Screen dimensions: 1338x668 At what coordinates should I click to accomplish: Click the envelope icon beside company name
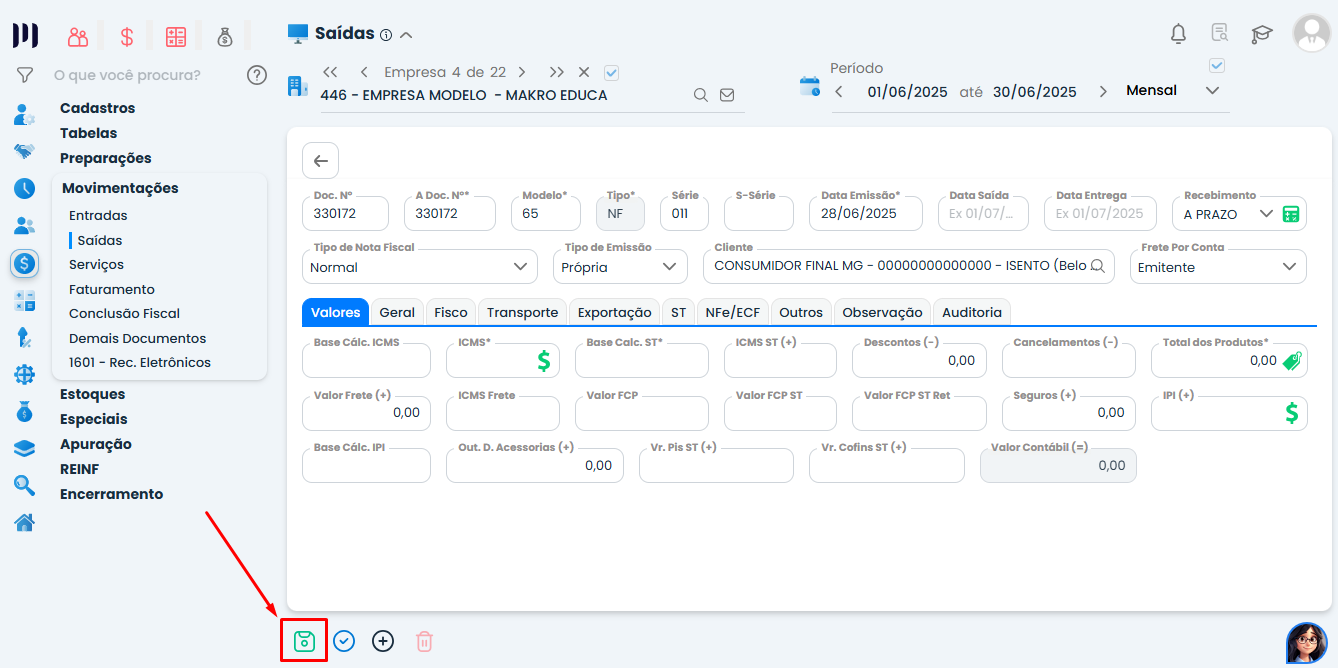(727, 95)
